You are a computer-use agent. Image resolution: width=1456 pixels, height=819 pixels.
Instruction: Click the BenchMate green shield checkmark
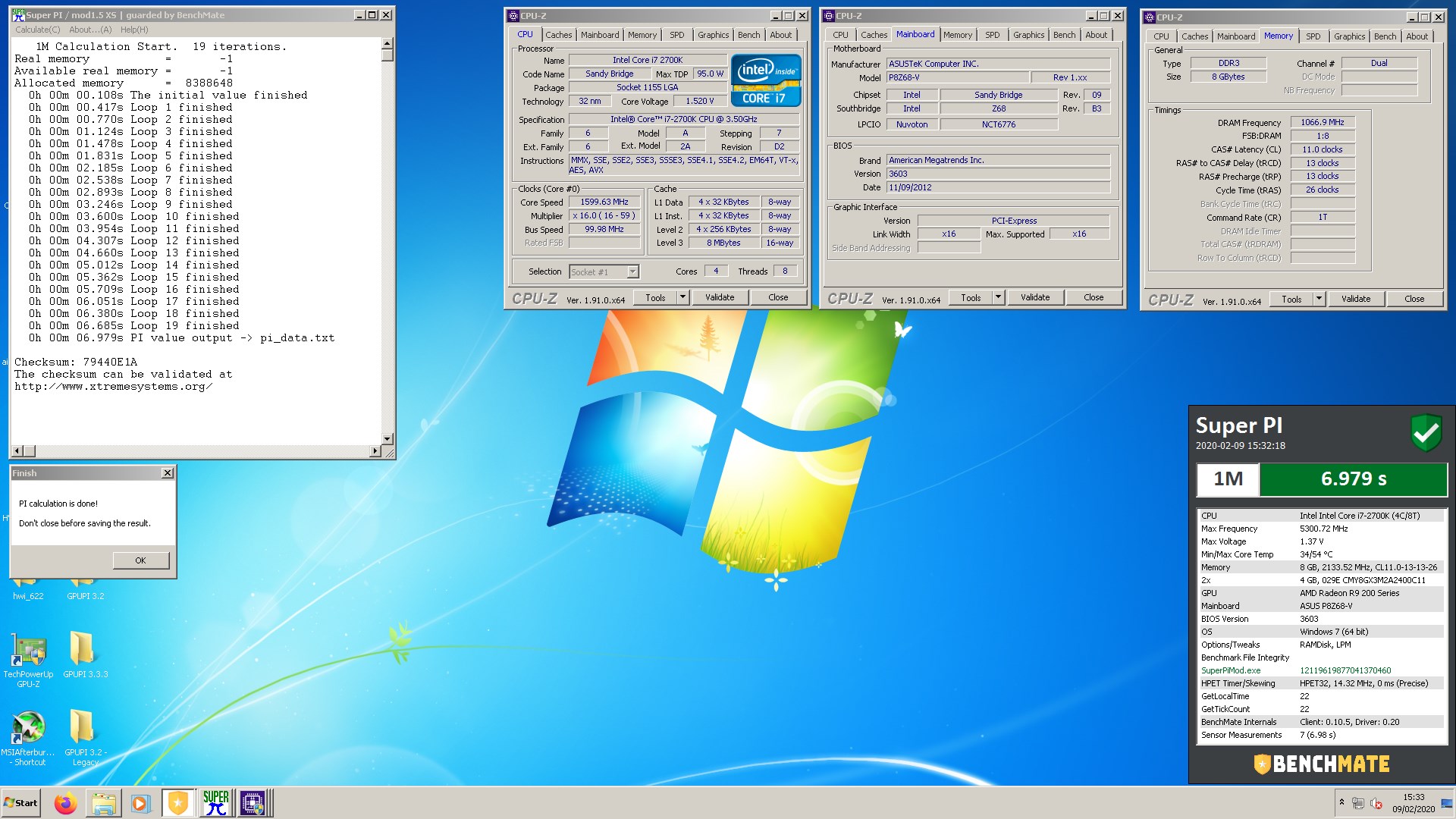1426,433
